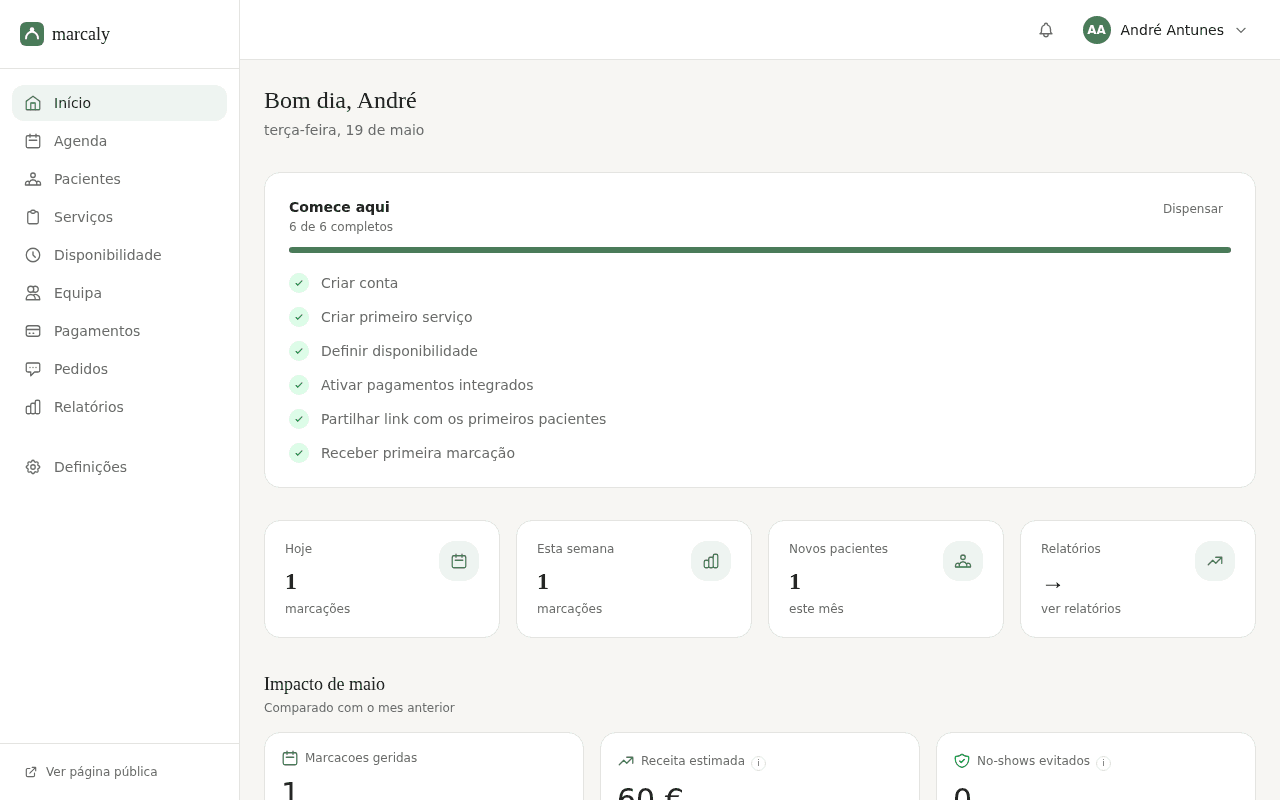Click the Disponibilidade clock icon
Screen dimensions: 1280x800
(33, 255)
